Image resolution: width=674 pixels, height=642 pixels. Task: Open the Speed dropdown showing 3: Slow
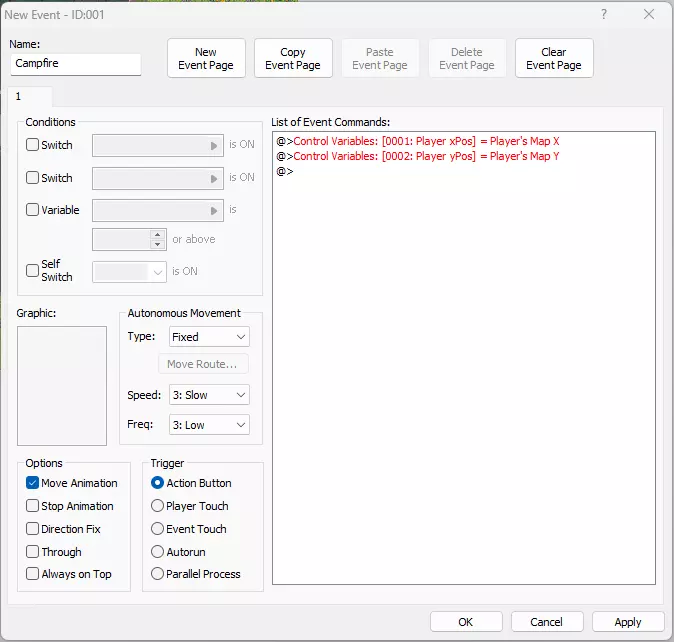pyautogui.click(x=209, y=395)
